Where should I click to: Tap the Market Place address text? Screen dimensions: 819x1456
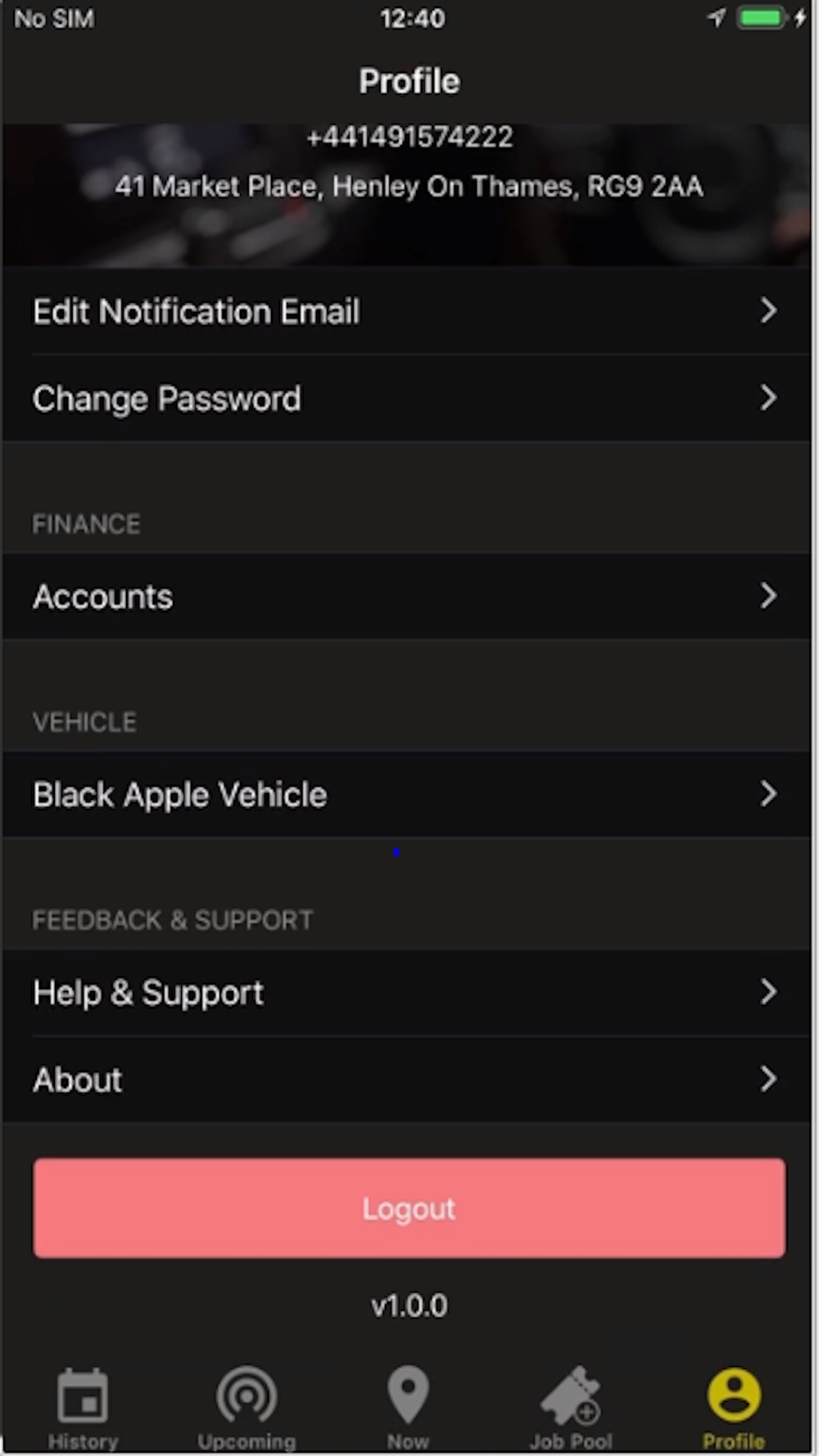coord(409,187)
